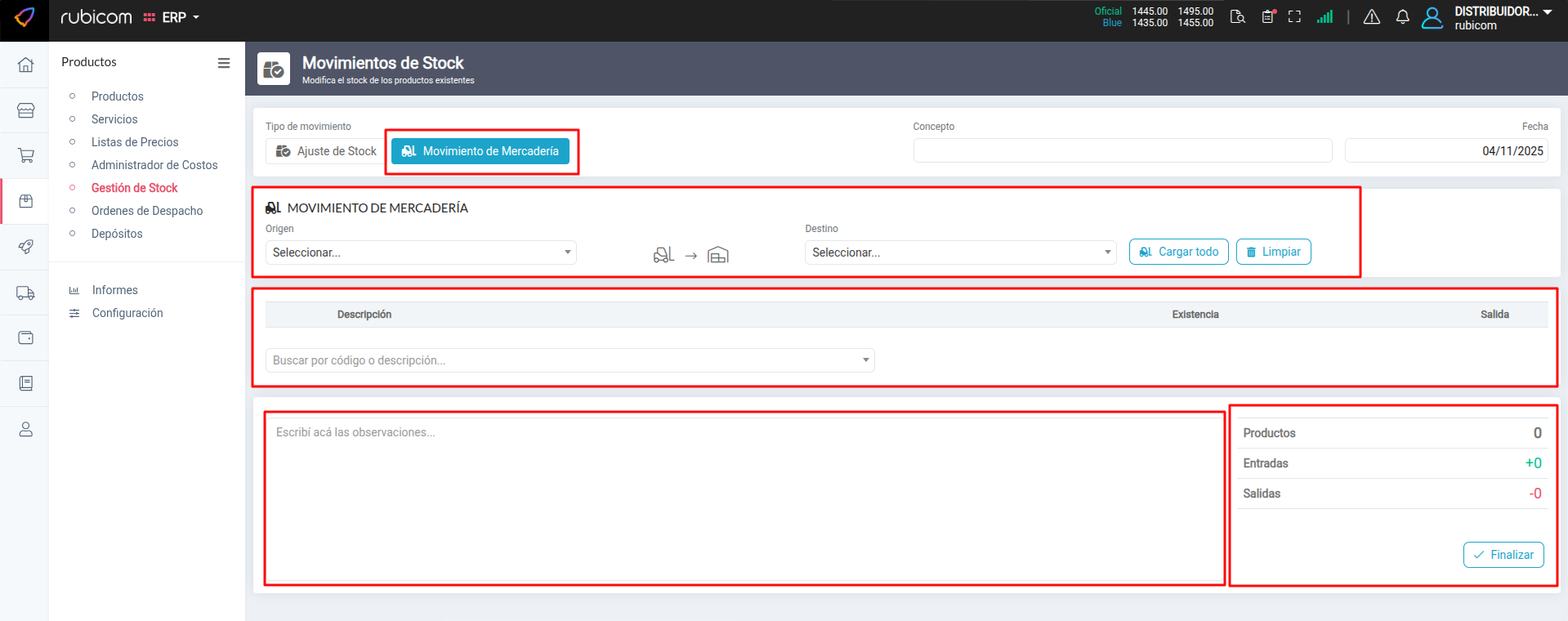The image size is (1568, 621).
Task: Click the home icon in left sidebar
Action: [x=25, y=65]
